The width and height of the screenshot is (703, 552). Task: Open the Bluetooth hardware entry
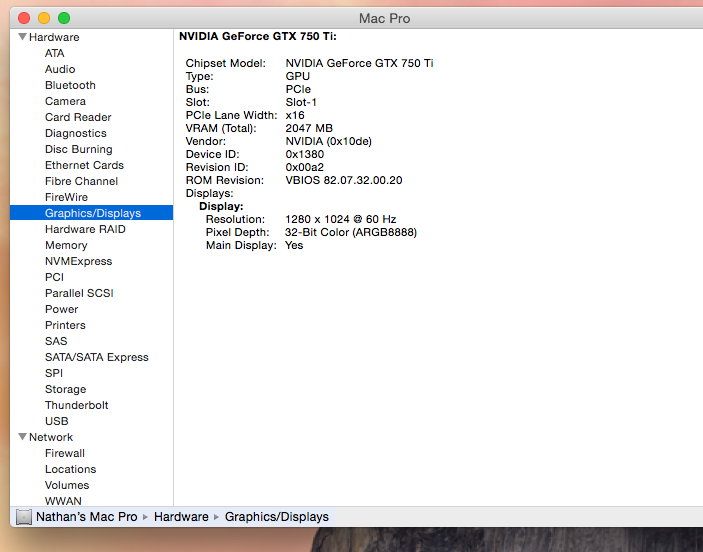click(x=70, y=85)
